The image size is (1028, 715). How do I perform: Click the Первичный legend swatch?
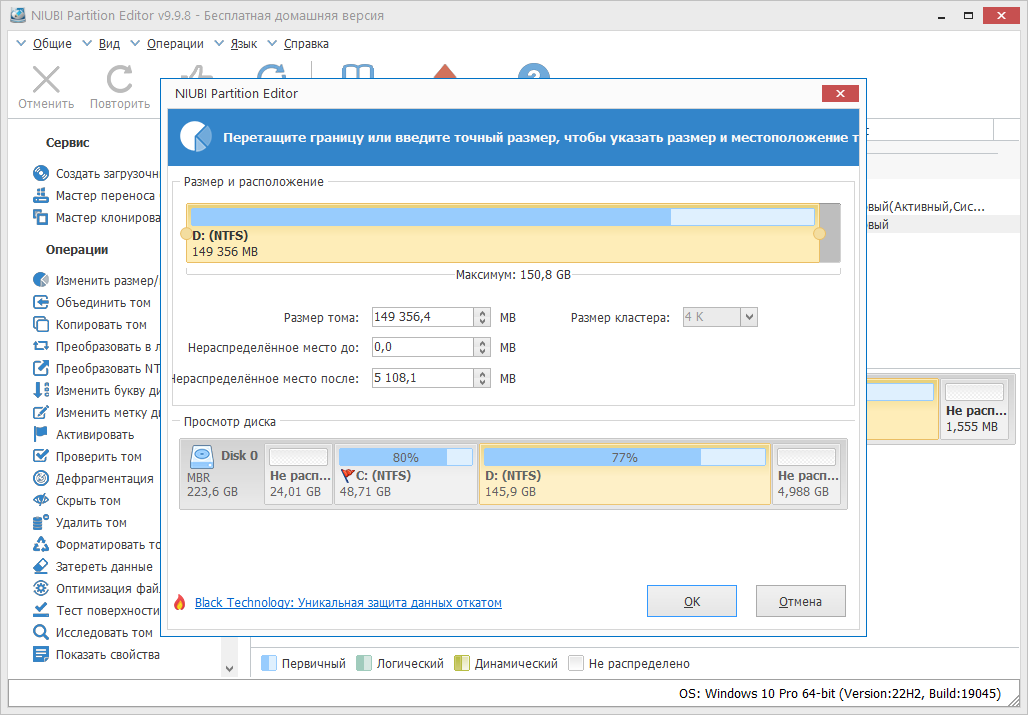coord(269,663)
